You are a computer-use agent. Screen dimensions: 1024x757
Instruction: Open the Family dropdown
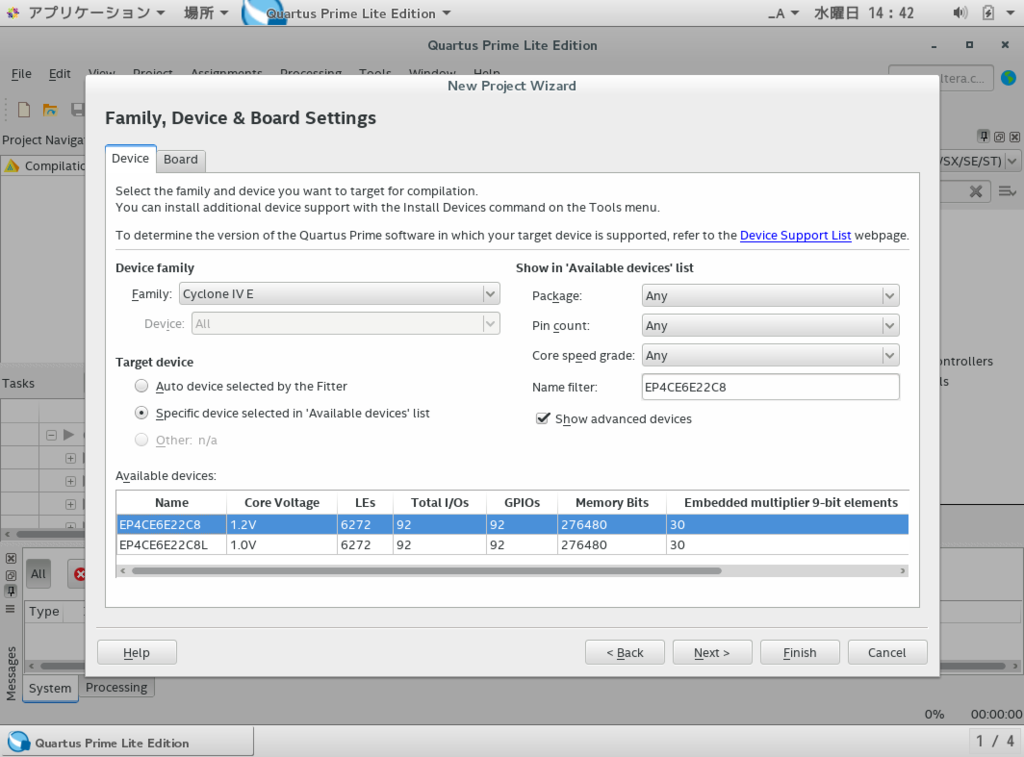click(x=340, y=294)
